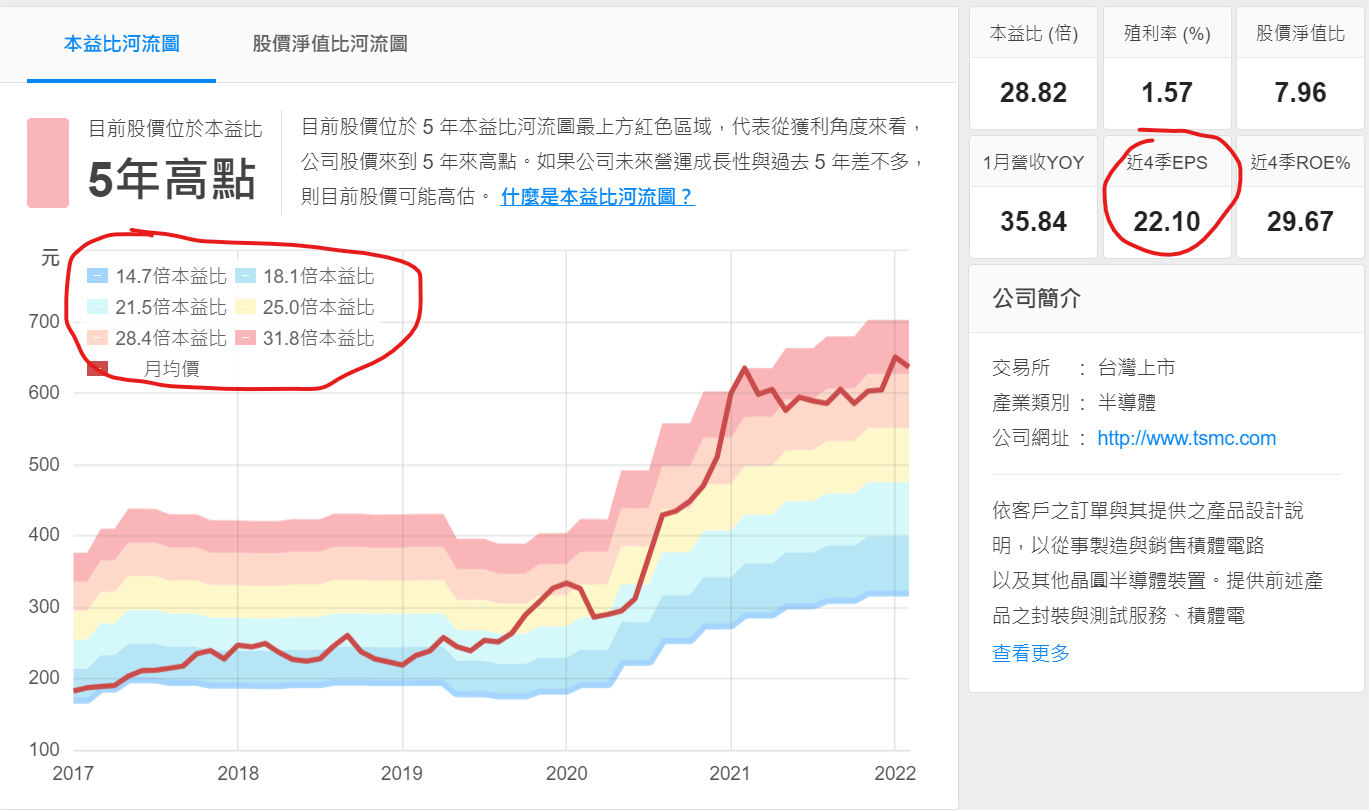This screenshot has width=1369, height=810.
Task: Click the 400 y-axis label
Action: (45, 536)
